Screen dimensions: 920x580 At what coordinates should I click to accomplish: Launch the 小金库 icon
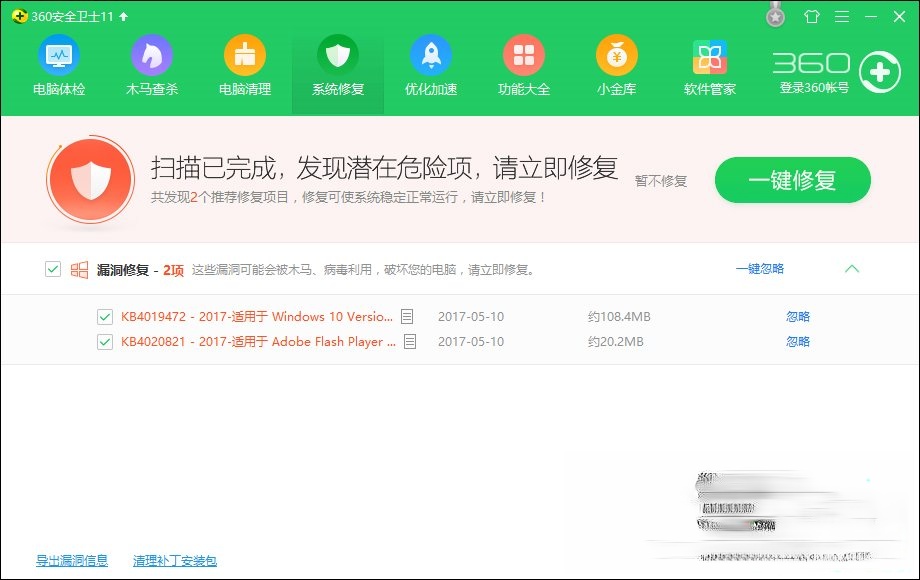[616, 65]
